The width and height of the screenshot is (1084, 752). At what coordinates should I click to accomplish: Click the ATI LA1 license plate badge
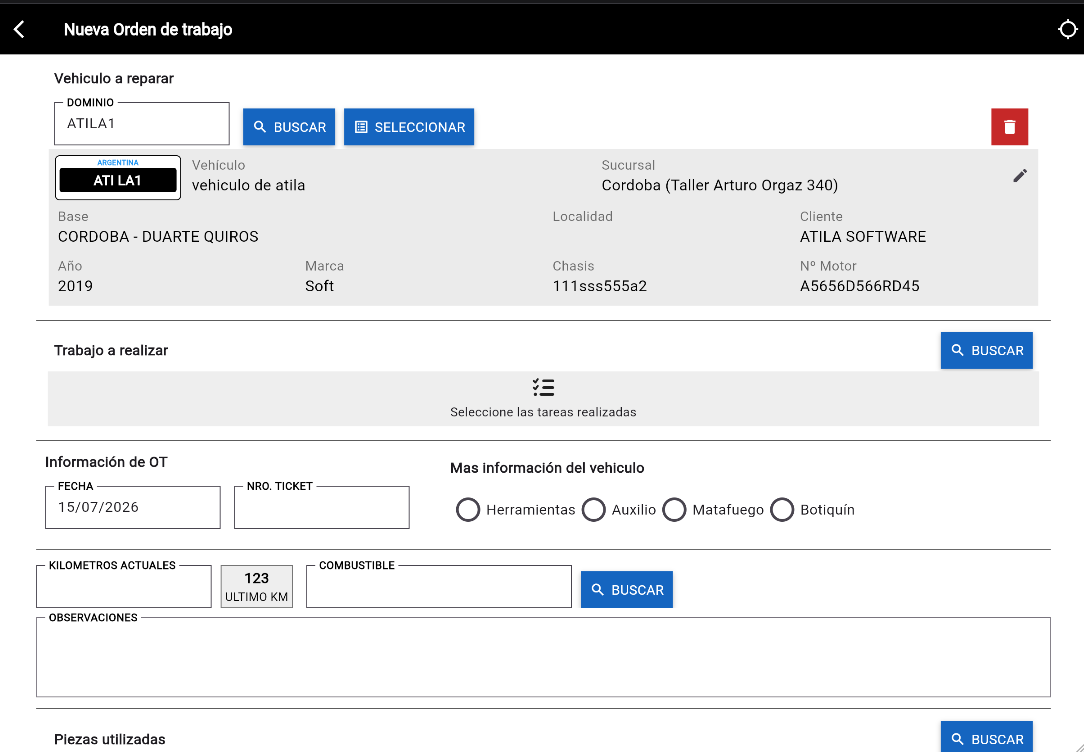point(118,178)
